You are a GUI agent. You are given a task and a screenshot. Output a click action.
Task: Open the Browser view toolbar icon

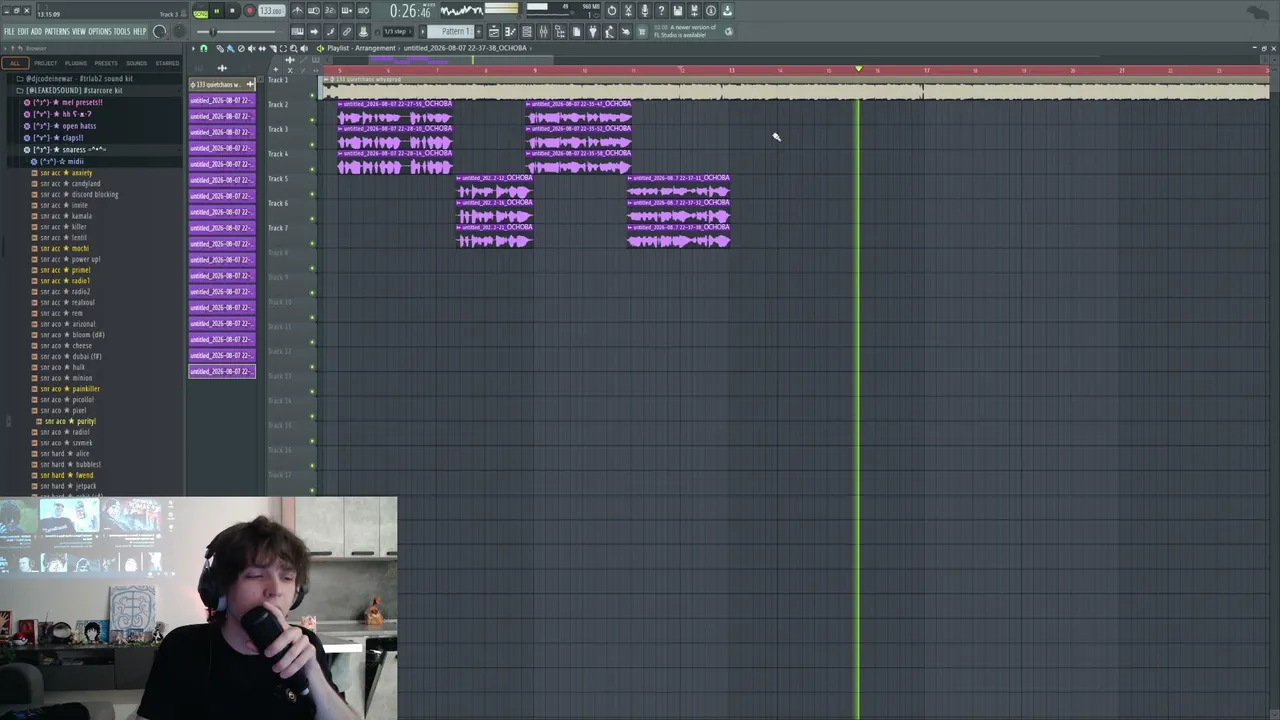(x=560, y=31)
